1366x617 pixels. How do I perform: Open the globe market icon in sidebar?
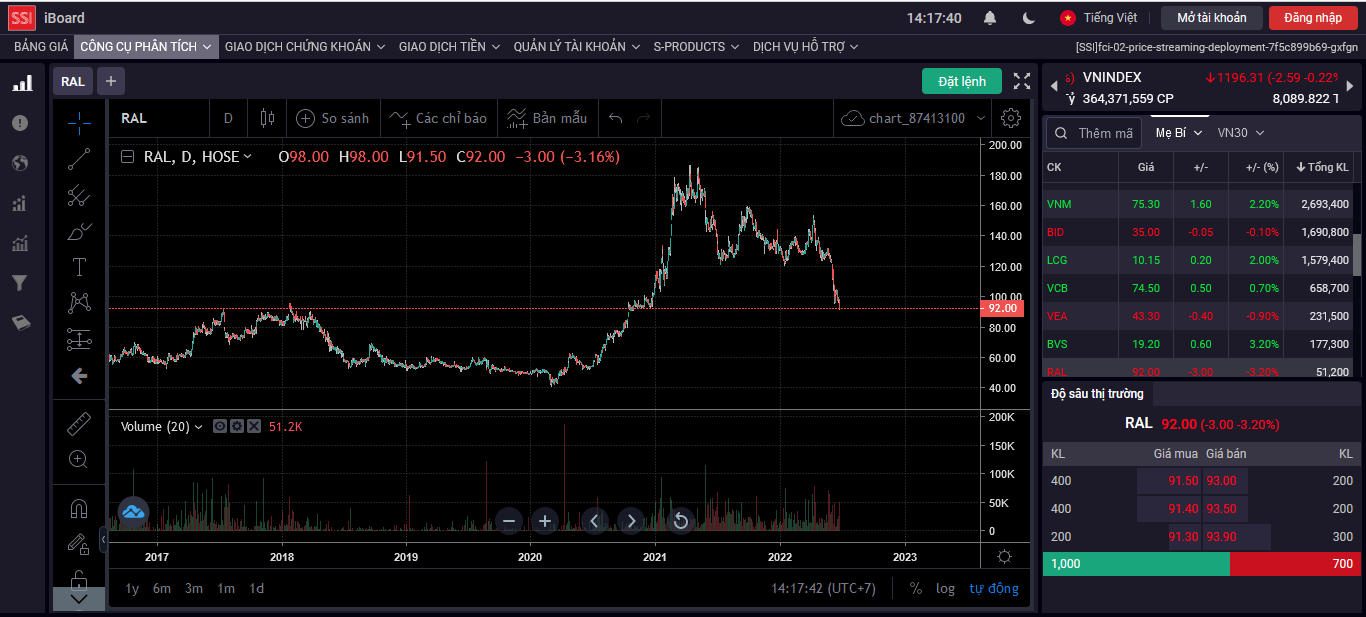coord(20,163)
